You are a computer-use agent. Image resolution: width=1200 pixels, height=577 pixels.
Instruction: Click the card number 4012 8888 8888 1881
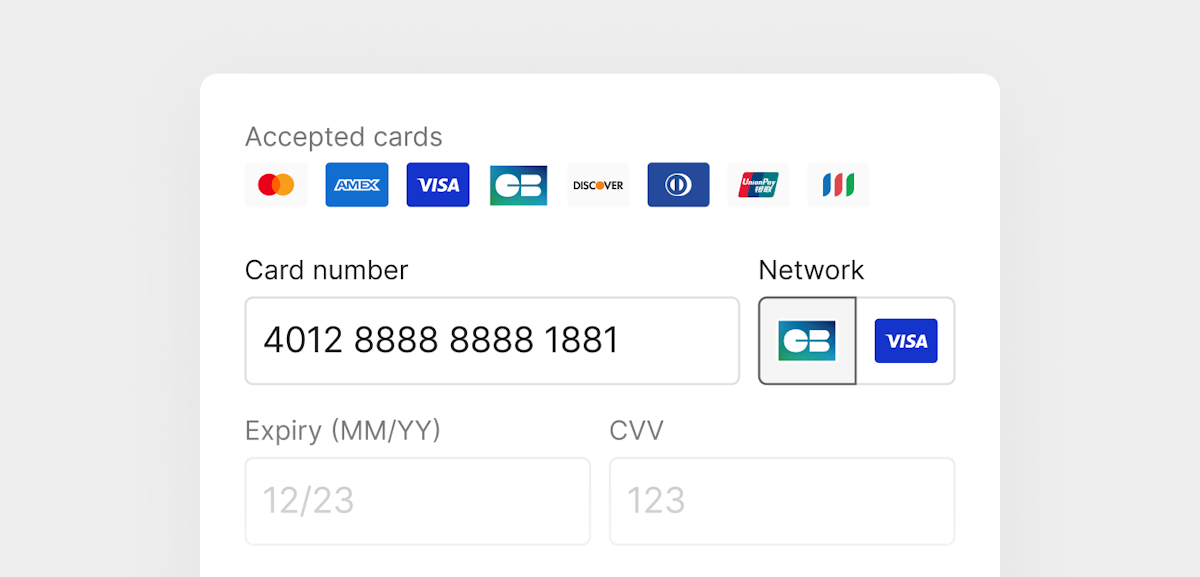point(440,340)
